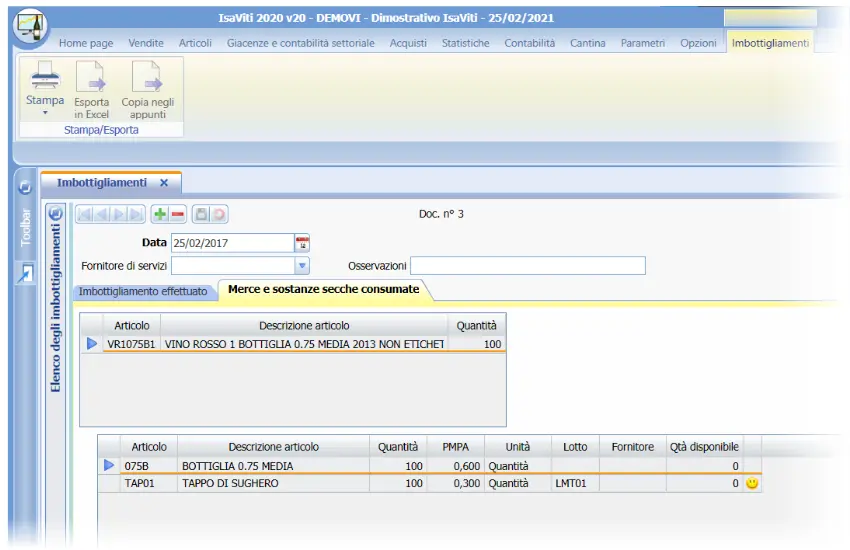
Task: Click the Data date field
Action: point(233,243)
